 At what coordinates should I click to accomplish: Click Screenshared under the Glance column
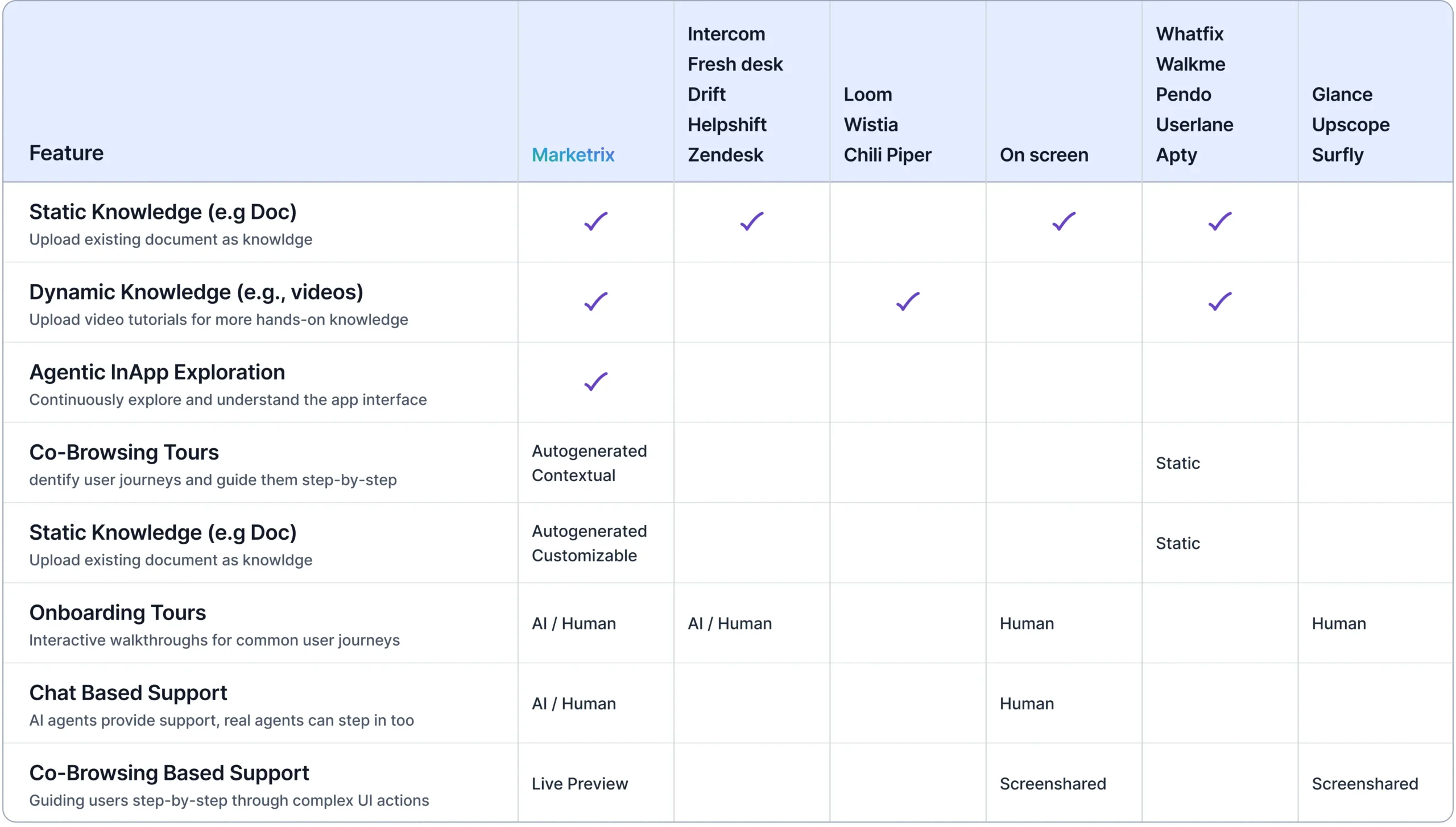[1364, 784]
